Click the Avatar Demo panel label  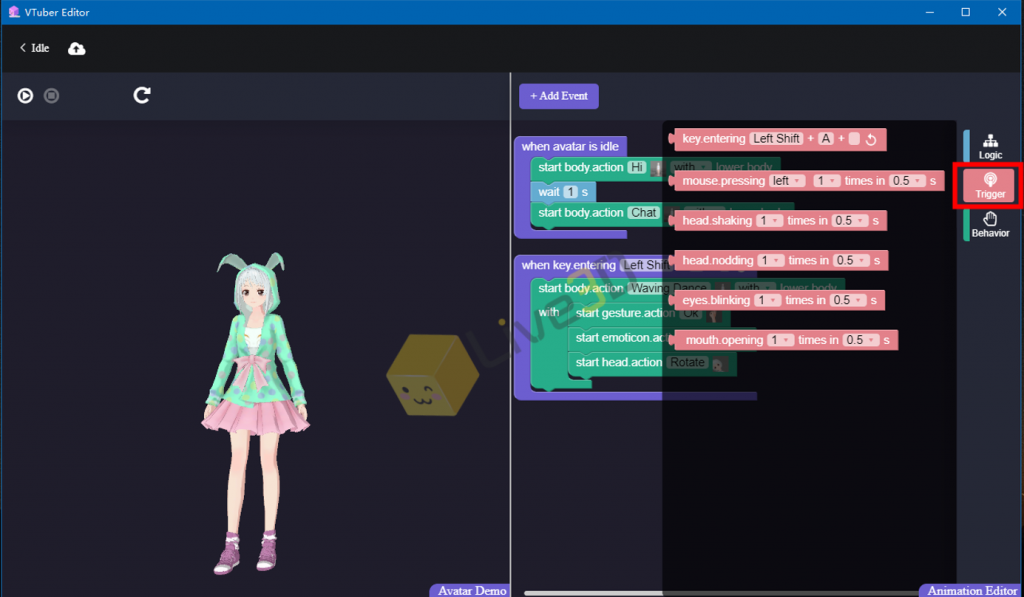click(472, 590)
